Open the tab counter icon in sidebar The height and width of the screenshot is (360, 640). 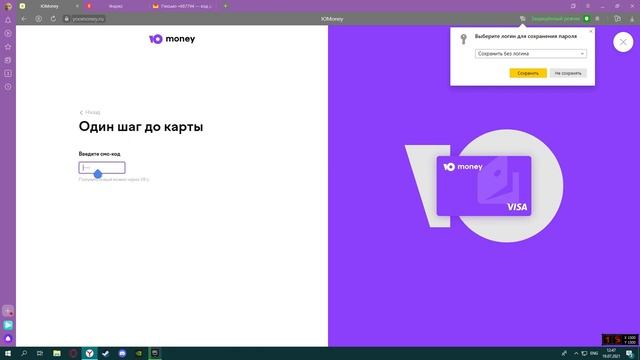point(8,73)
